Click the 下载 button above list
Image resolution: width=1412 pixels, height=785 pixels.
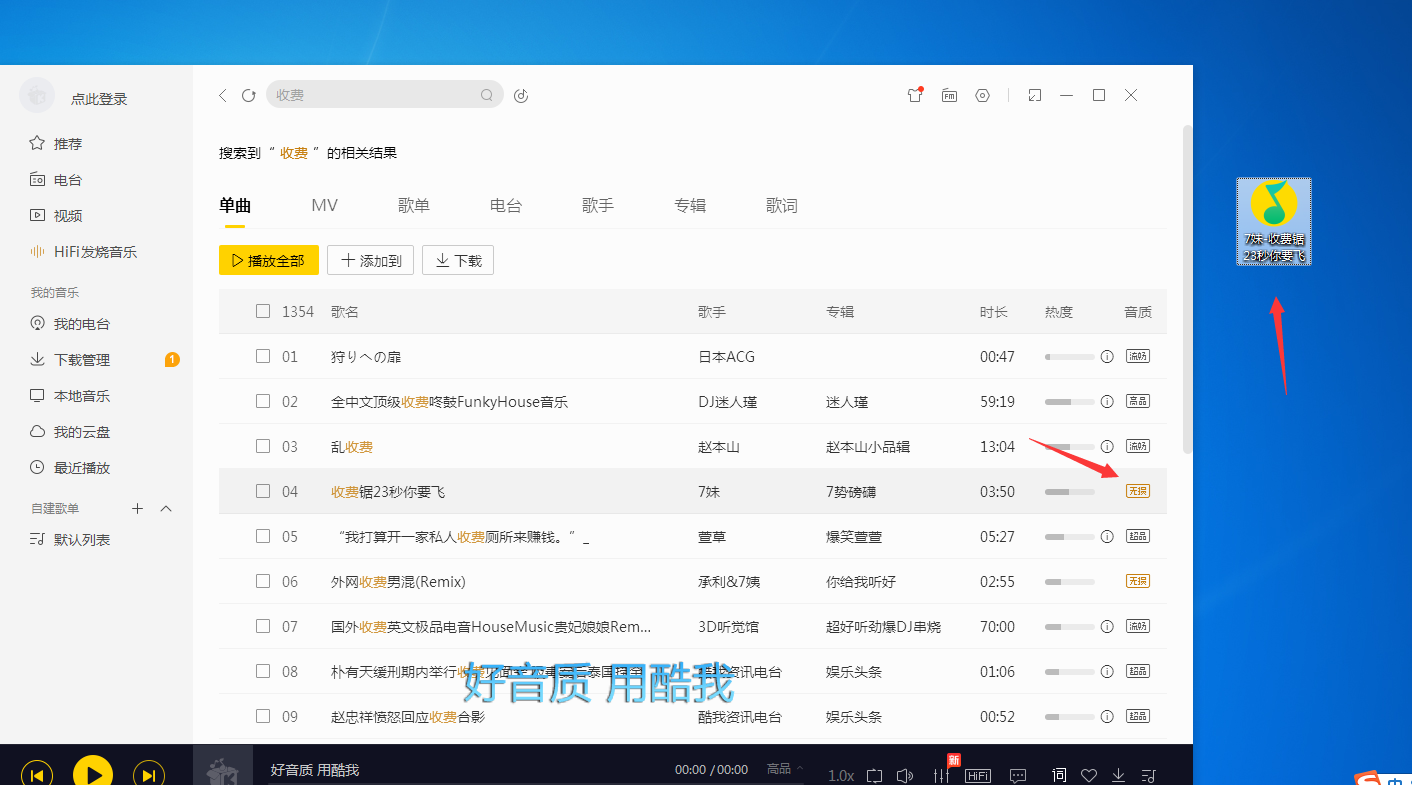click(458, 260)
